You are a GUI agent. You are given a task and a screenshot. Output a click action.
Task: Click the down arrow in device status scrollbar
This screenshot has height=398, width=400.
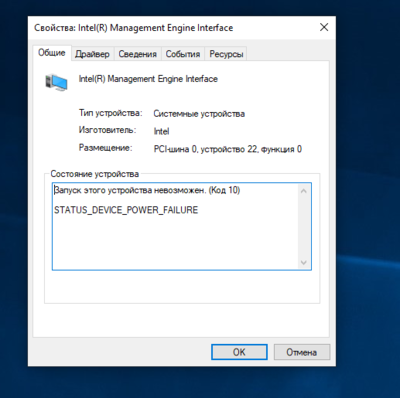[x=303, y=262]
